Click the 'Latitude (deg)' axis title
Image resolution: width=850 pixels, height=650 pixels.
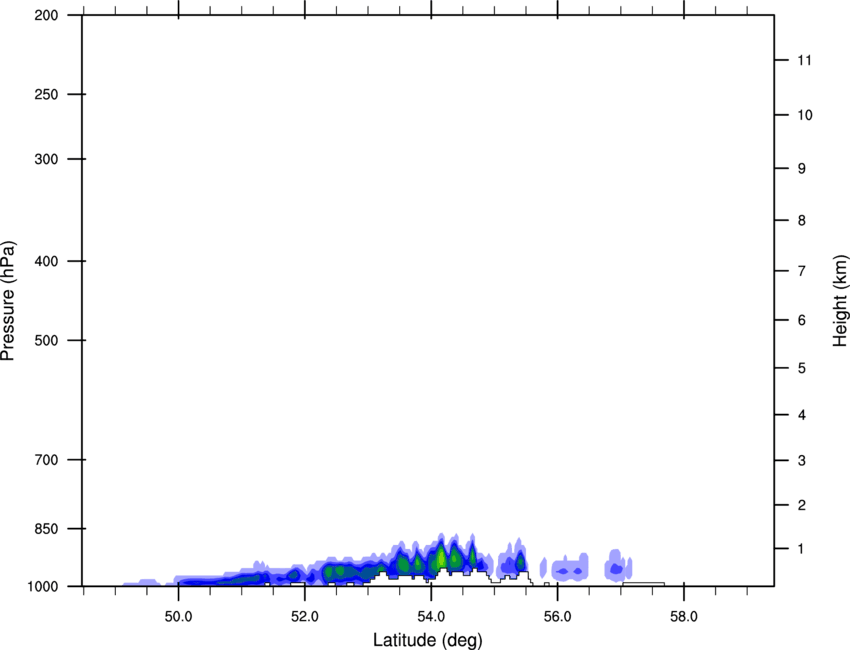click(427, 640)
